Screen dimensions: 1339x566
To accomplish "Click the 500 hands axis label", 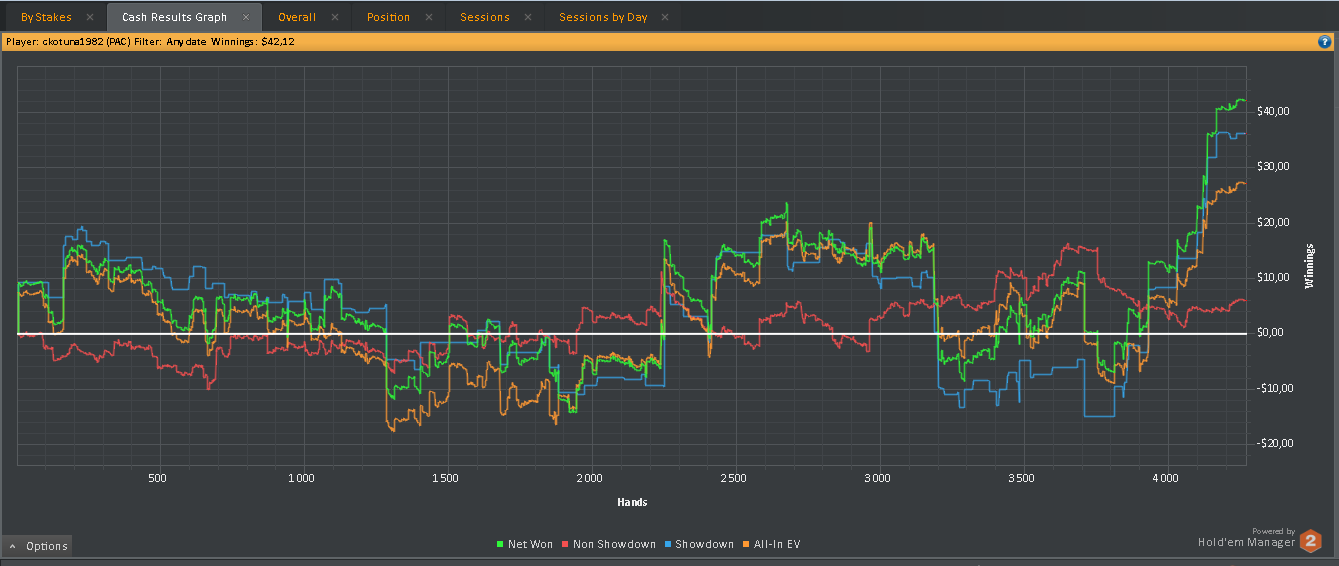I will pyautogui.click(x=157, y=478).
